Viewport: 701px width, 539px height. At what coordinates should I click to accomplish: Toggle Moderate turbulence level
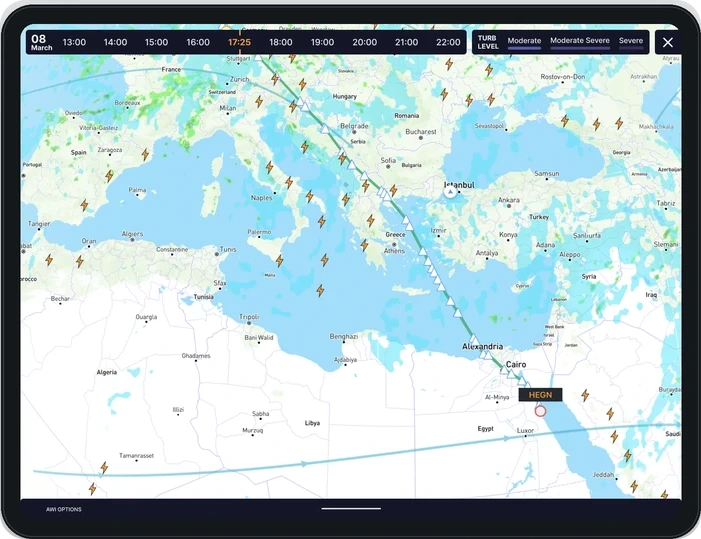pos(524,42)
